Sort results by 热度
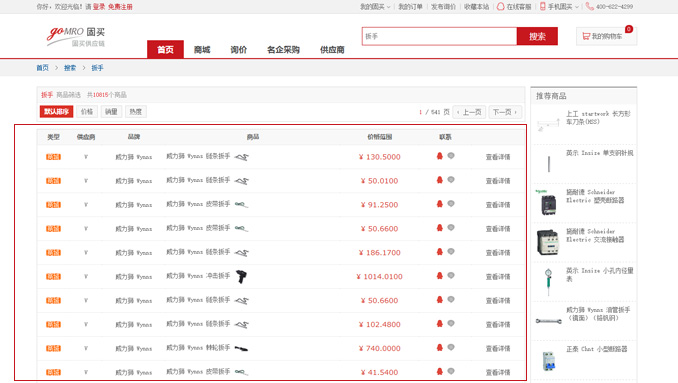The image size is (678, 383). point(136,112)
